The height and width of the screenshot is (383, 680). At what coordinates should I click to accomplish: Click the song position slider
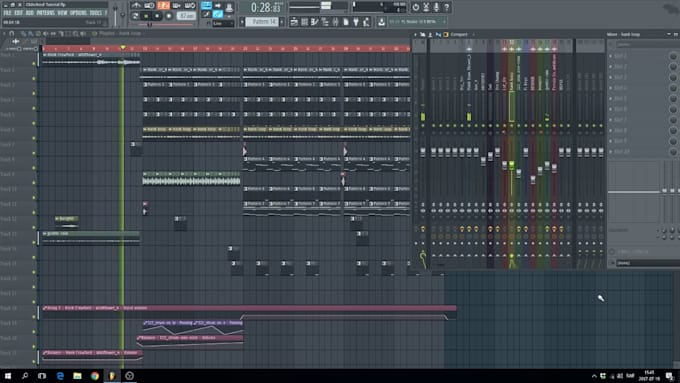[165, 24]
